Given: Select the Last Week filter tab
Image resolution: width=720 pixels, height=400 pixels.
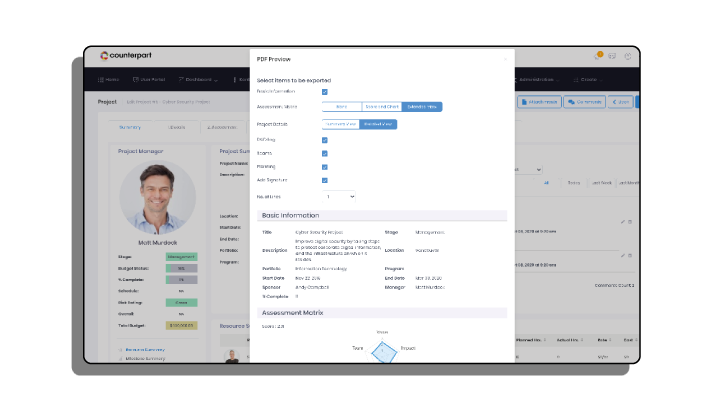Looking at the screenshot, I should (602, 183).
